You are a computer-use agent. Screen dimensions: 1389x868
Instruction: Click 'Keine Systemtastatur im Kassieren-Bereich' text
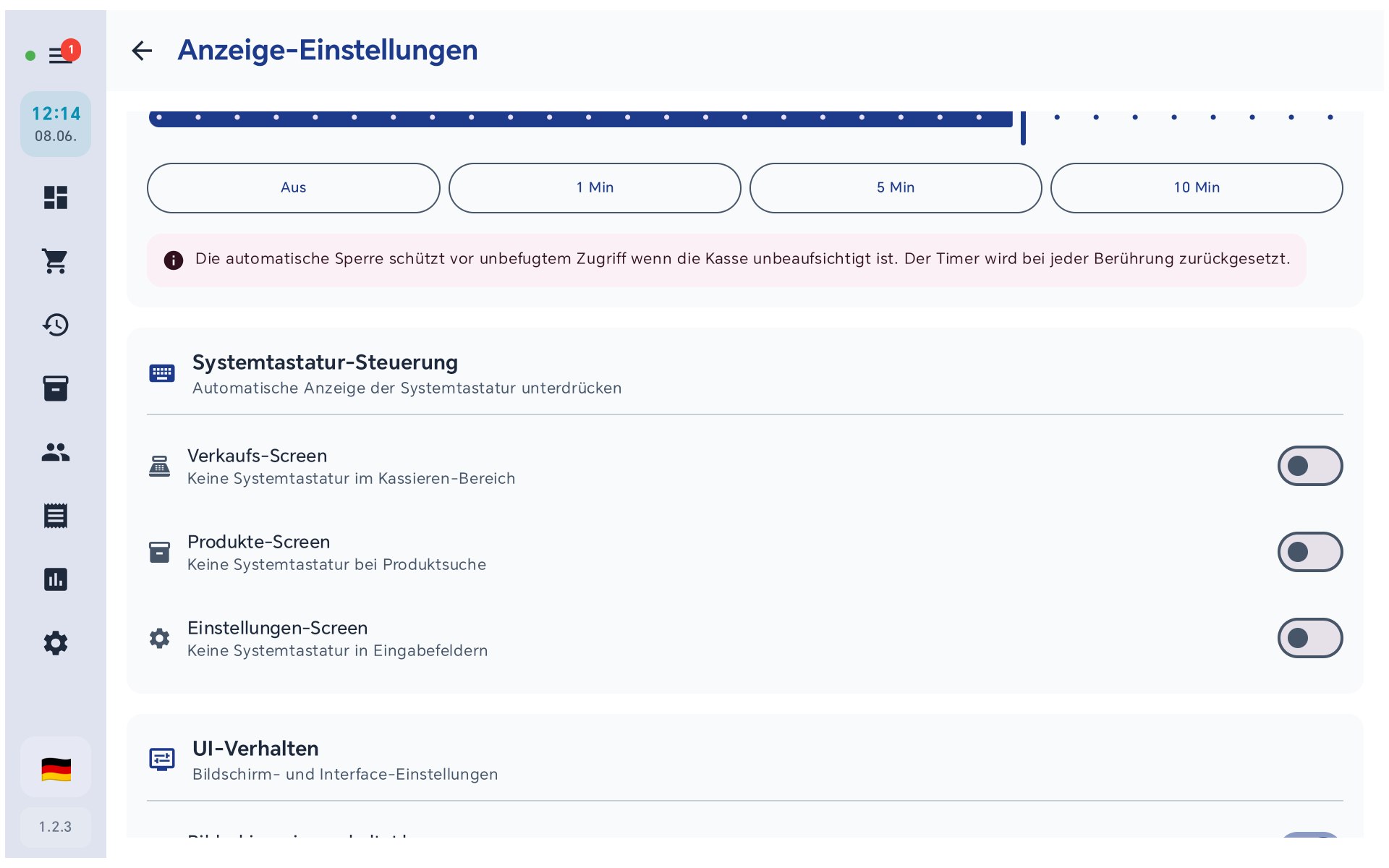click(x=351, y=479)
